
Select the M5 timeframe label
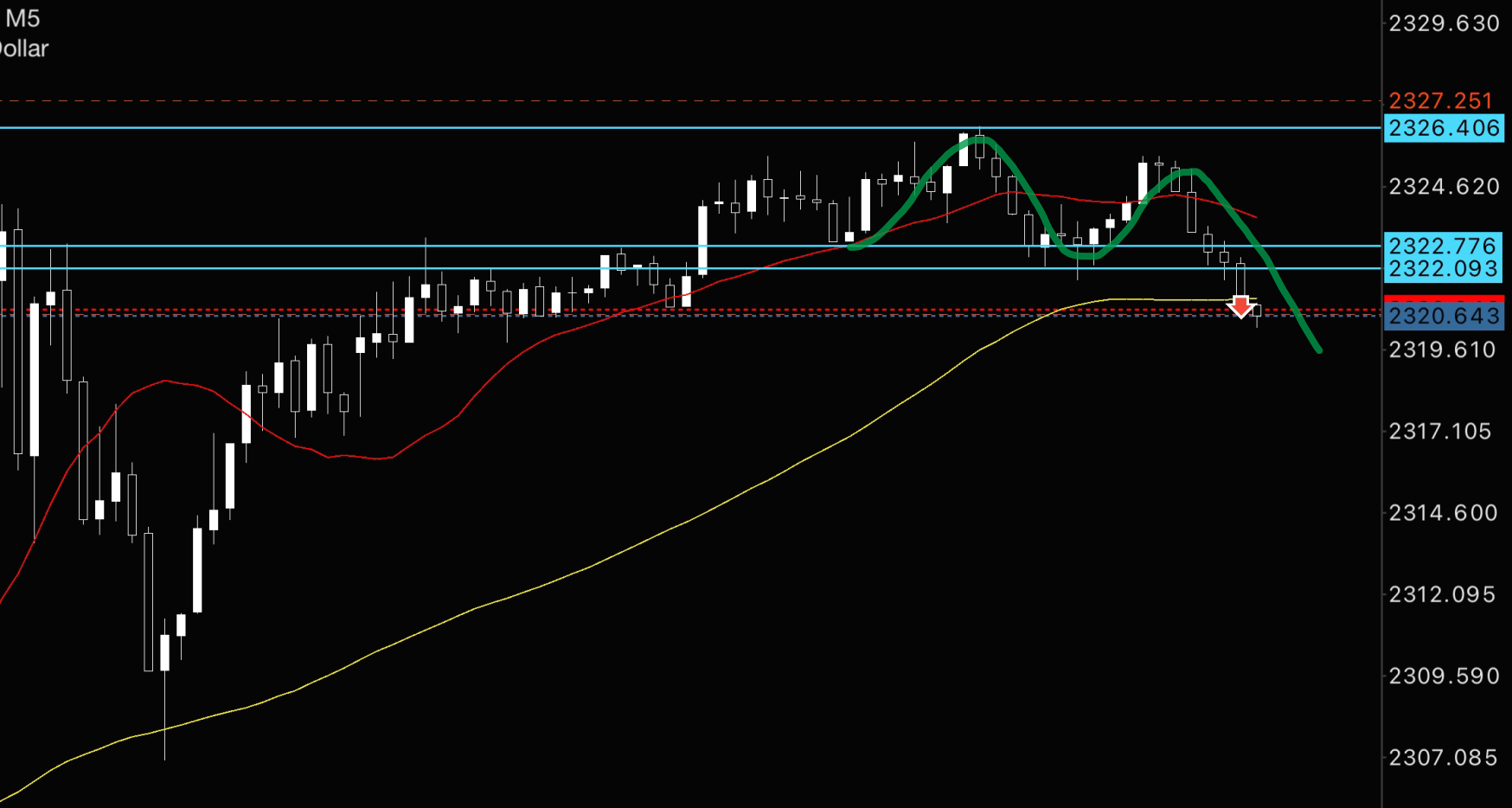[x=22, y=18]
